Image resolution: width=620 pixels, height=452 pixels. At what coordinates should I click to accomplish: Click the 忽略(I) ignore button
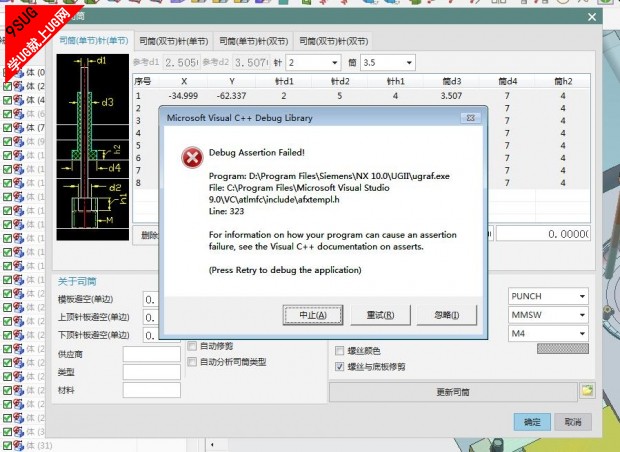447,315
